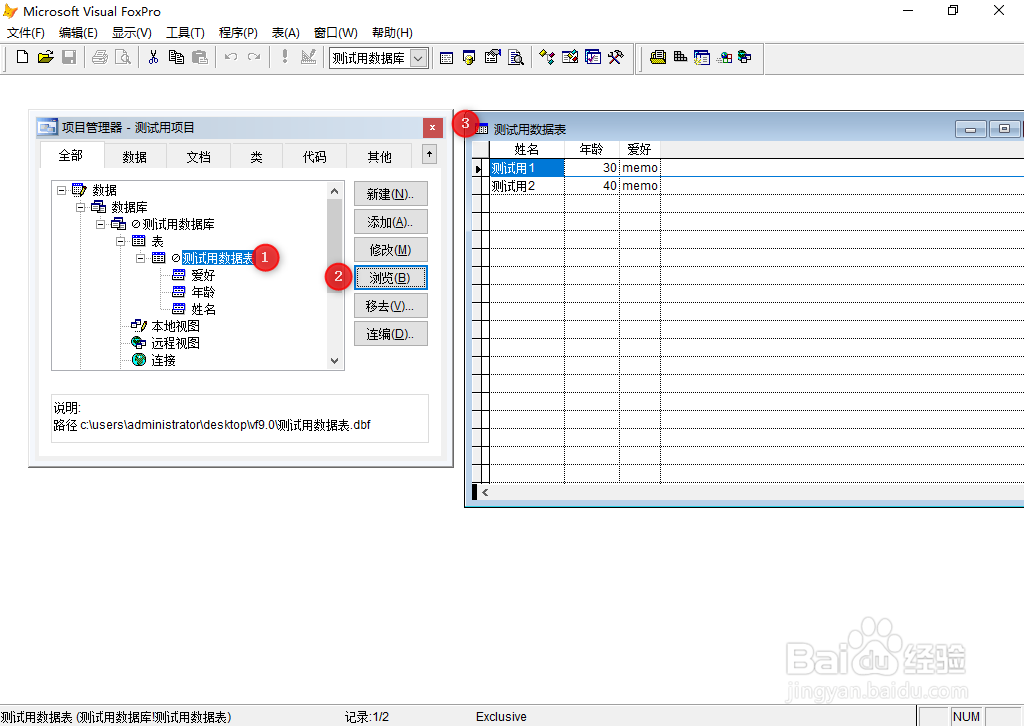
Task: Open the Document View toolbar icon
Action: pos(516,58)
